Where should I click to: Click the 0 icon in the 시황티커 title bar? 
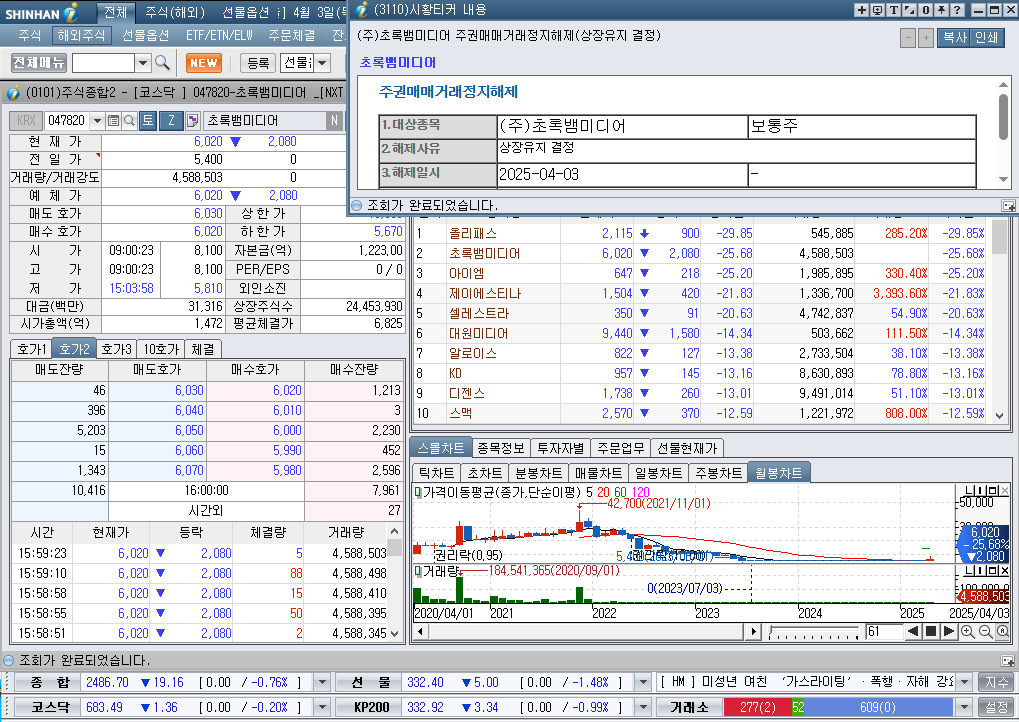[x=925, y=10]
